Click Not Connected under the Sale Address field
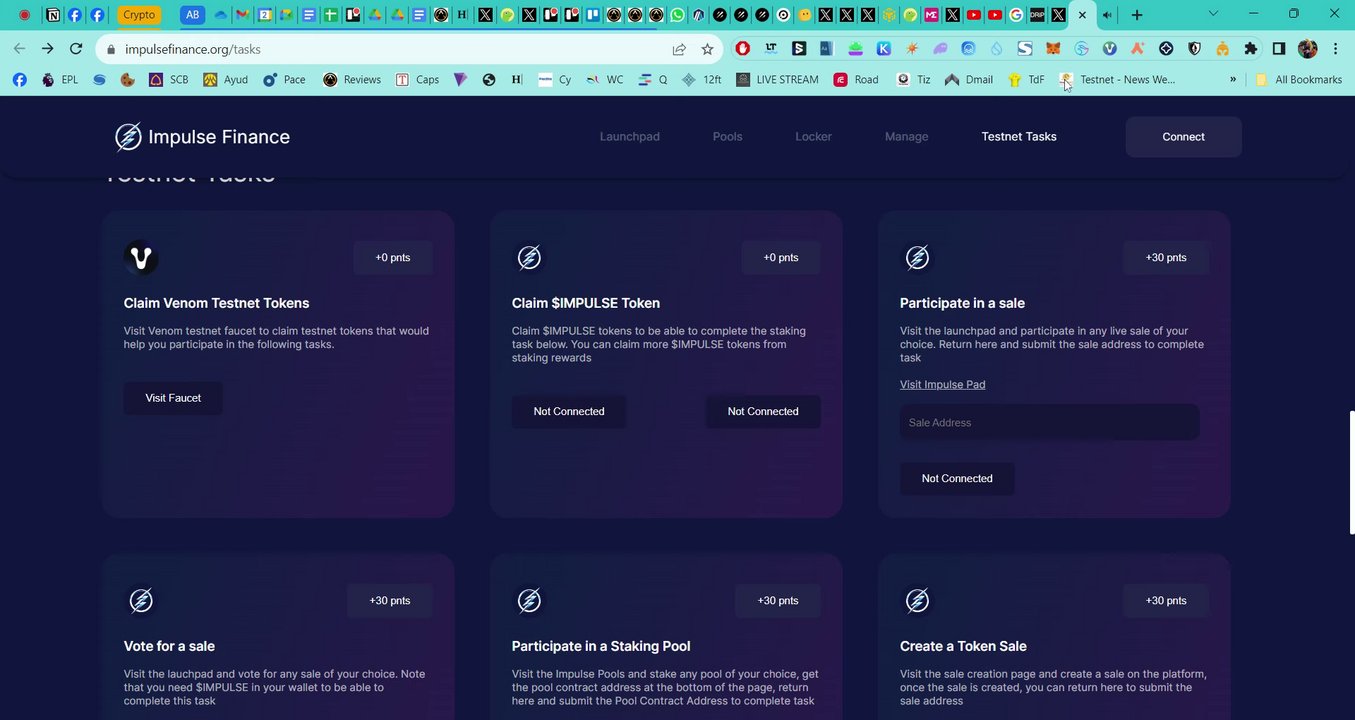Screen dimensions: 1355x720 [x=957, y=479]
